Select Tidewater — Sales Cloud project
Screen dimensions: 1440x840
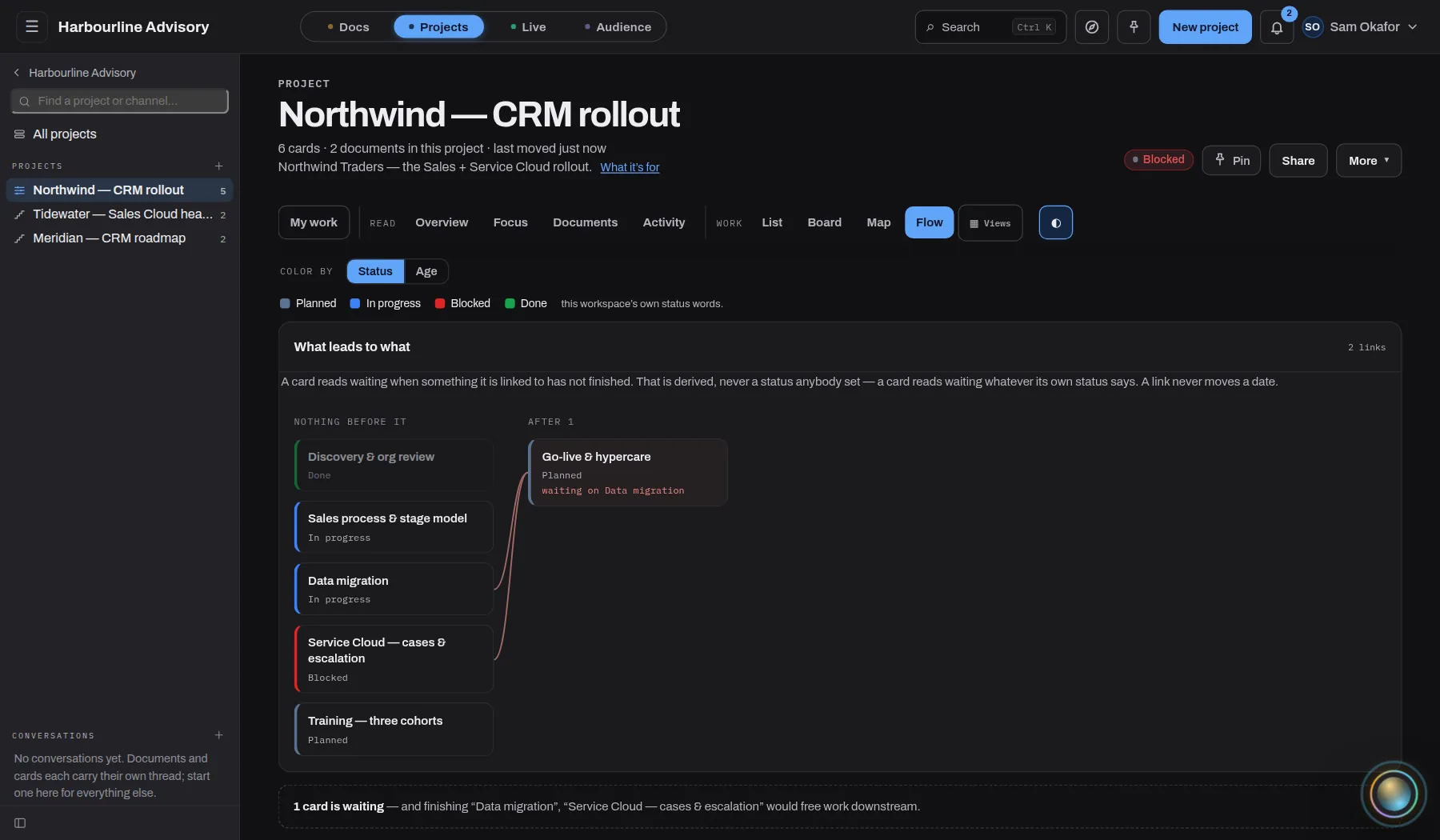point(119,214)
